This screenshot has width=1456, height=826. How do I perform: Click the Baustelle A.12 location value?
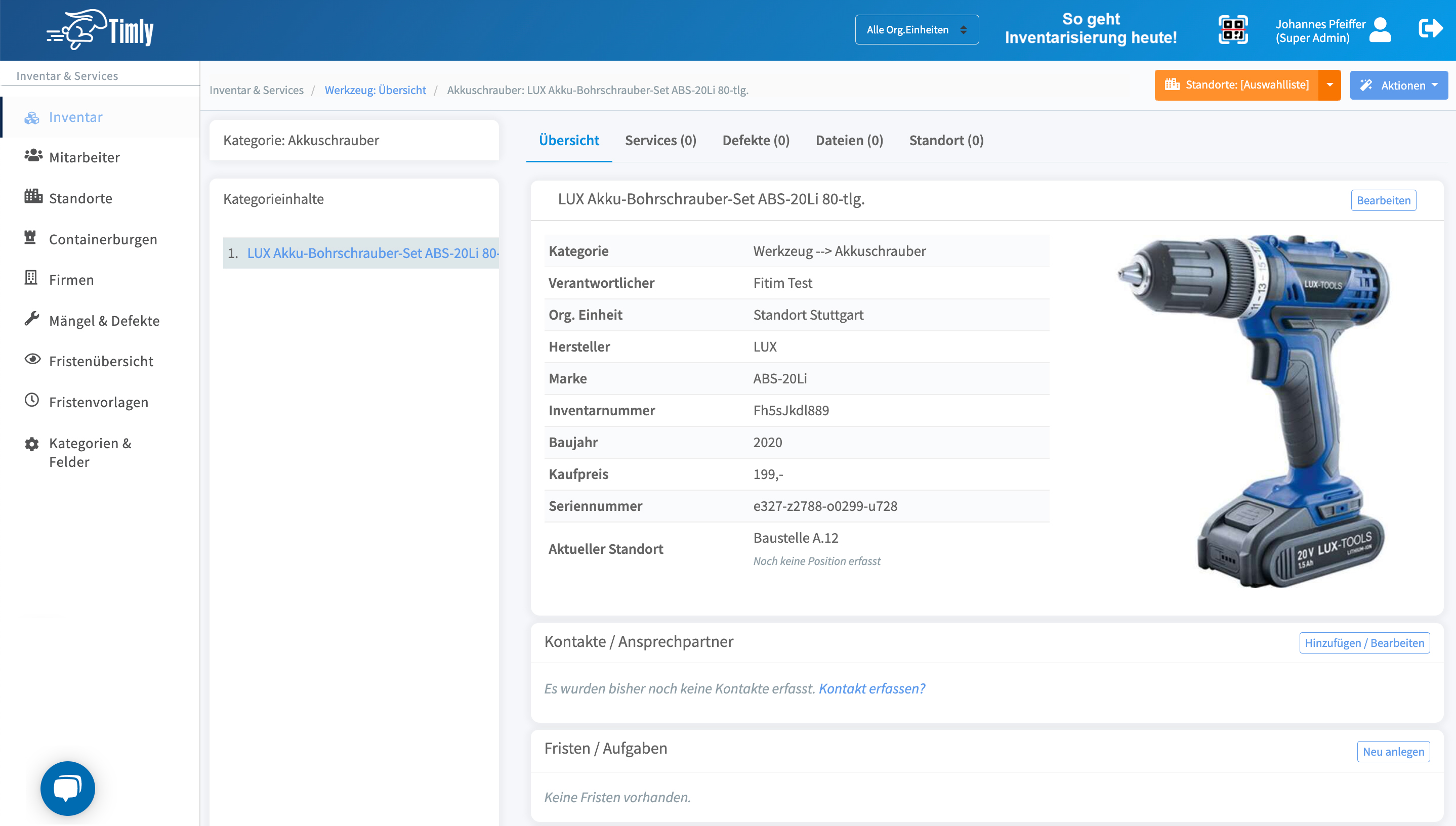click(x=796, y=538)
